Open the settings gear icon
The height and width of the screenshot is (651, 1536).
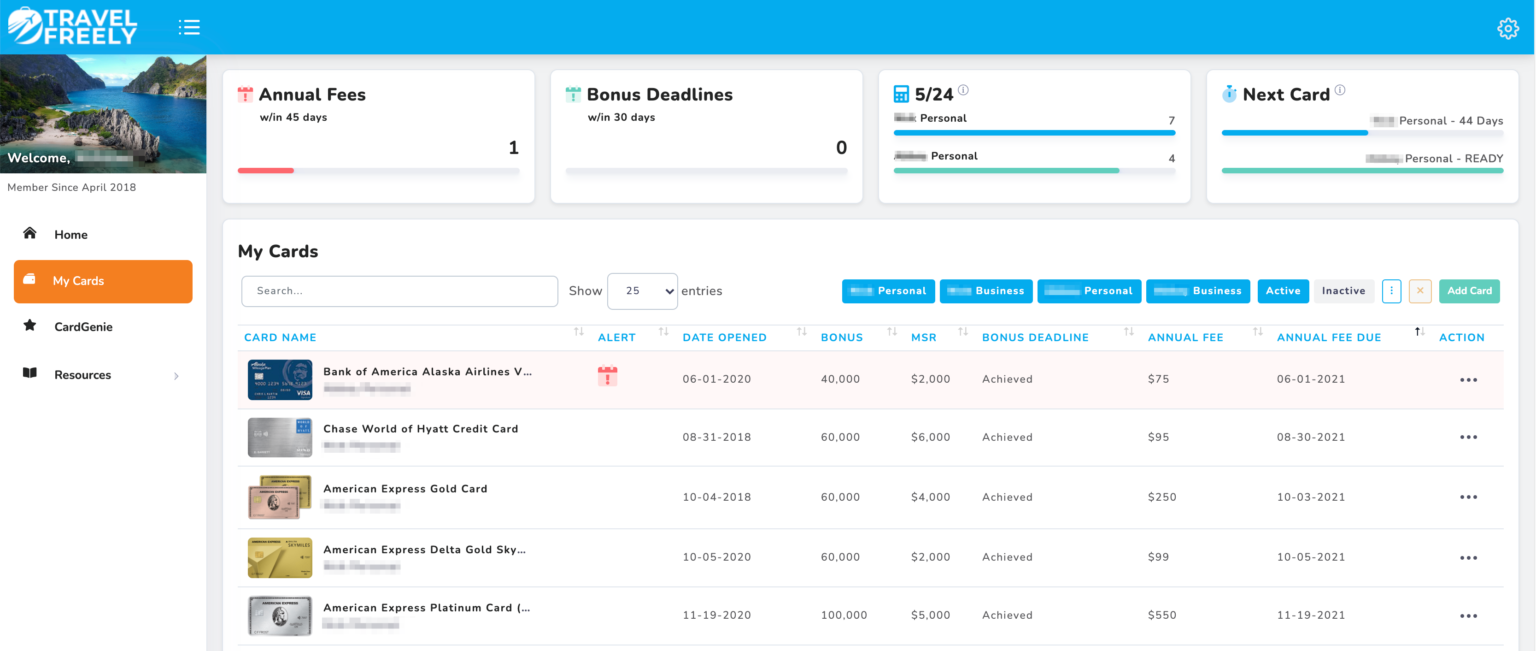(1508, 28)
